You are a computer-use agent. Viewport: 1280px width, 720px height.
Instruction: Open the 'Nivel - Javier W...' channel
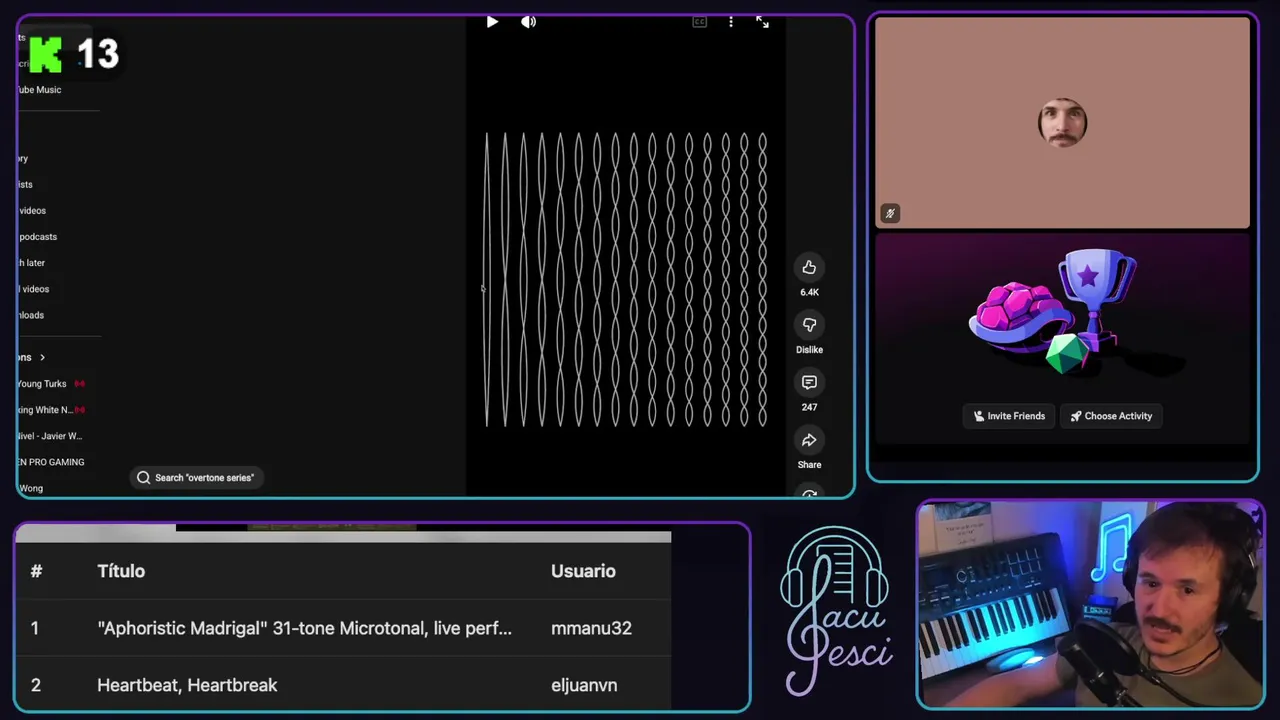pos(49,436)
